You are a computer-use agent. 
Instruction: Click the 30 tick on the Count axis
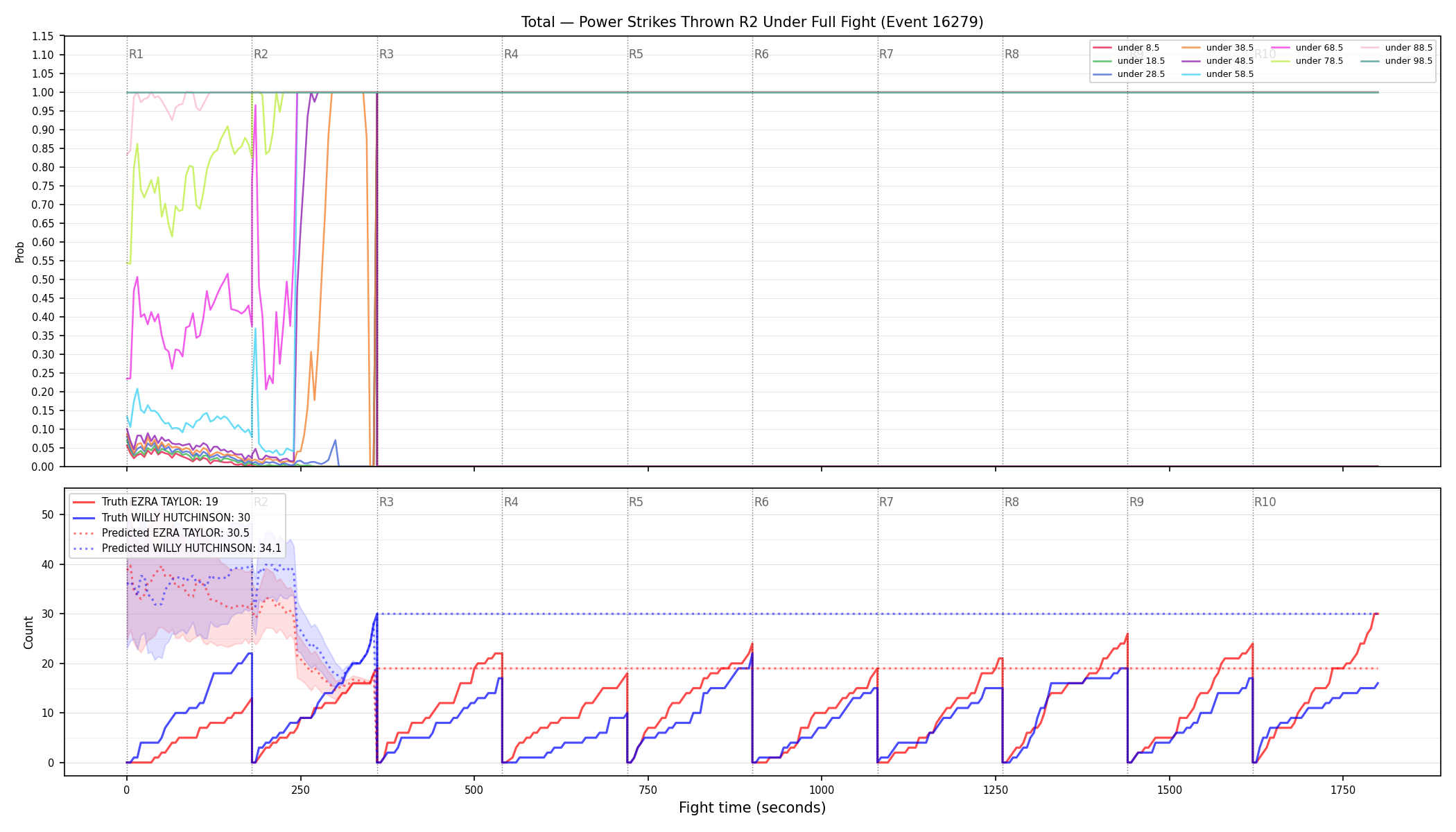[48, 614]
